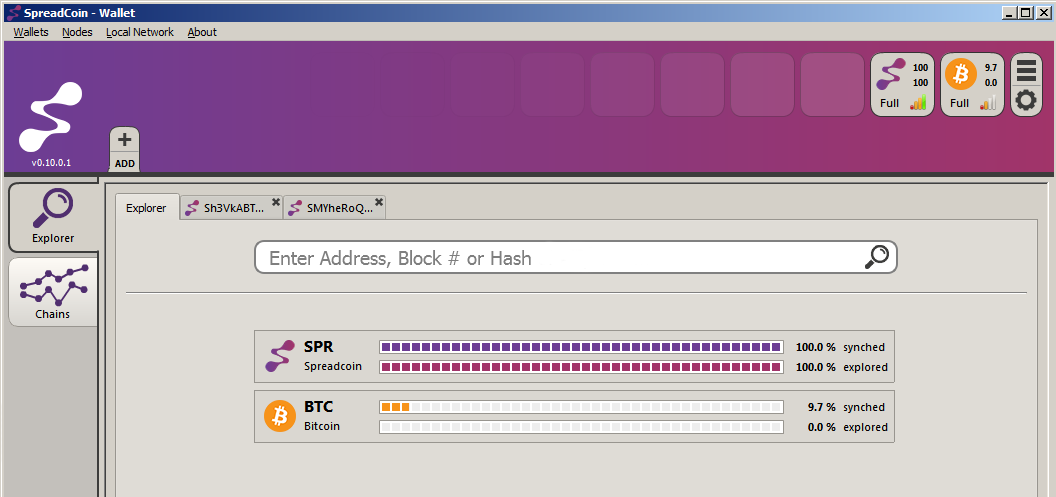
Task: Focus the address, block or hash search field
Action: click(x=576, y=257)
